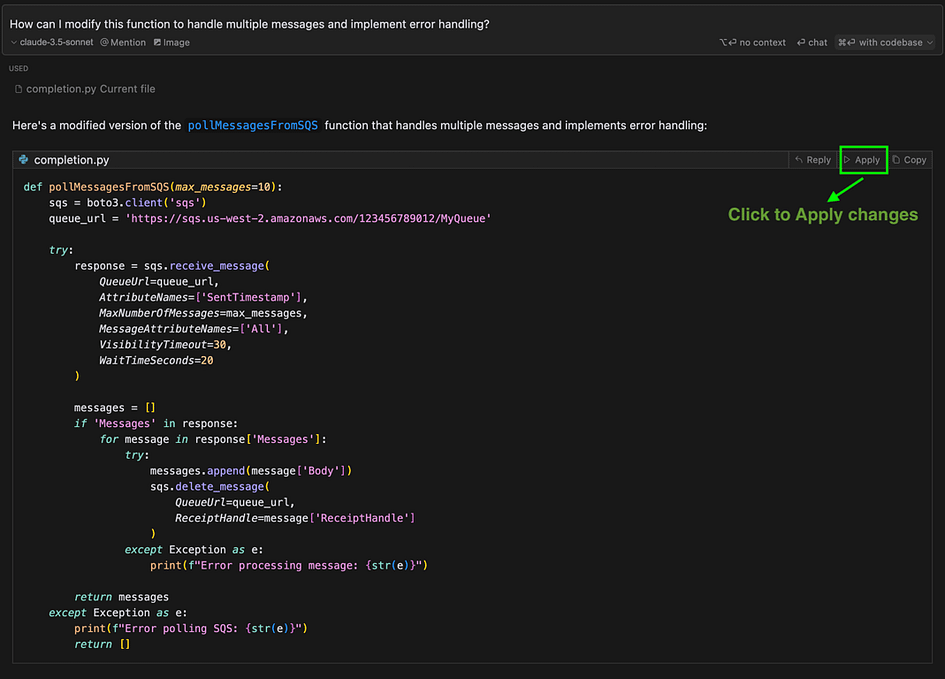Click Reply in the code block header
The image size is (945, 679).
(x=813, y=160)
